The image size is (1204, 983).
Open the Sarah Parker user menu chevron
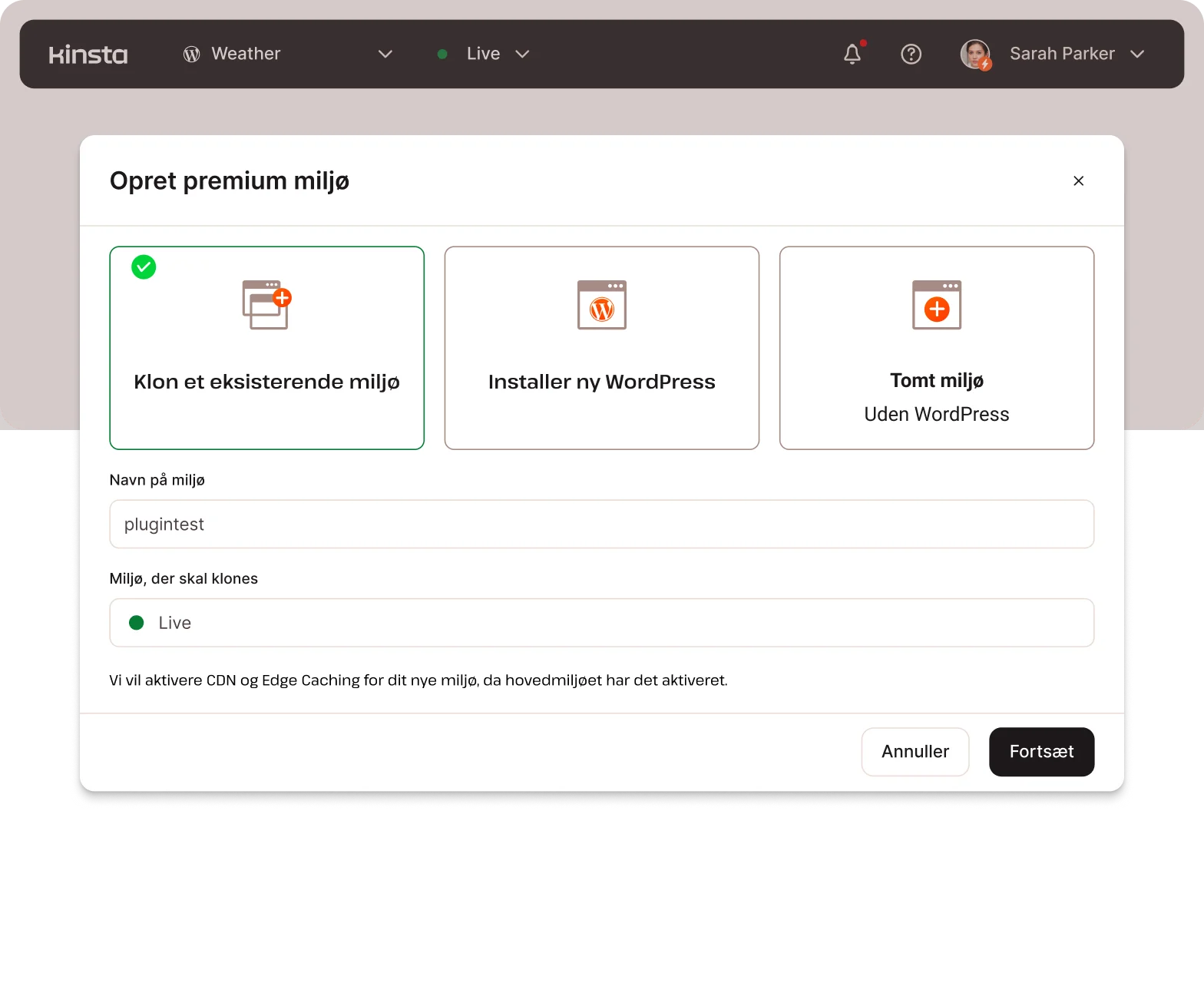[x=1137, y=54]
